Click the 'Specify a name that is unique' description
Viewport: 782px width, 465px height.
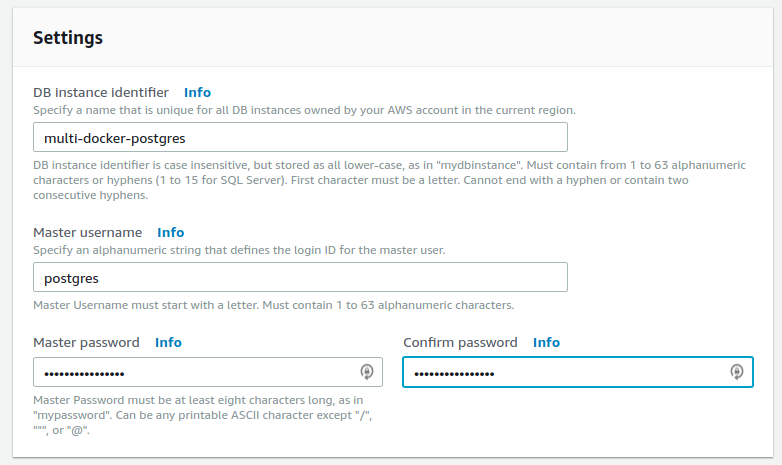tap(304, 110)
